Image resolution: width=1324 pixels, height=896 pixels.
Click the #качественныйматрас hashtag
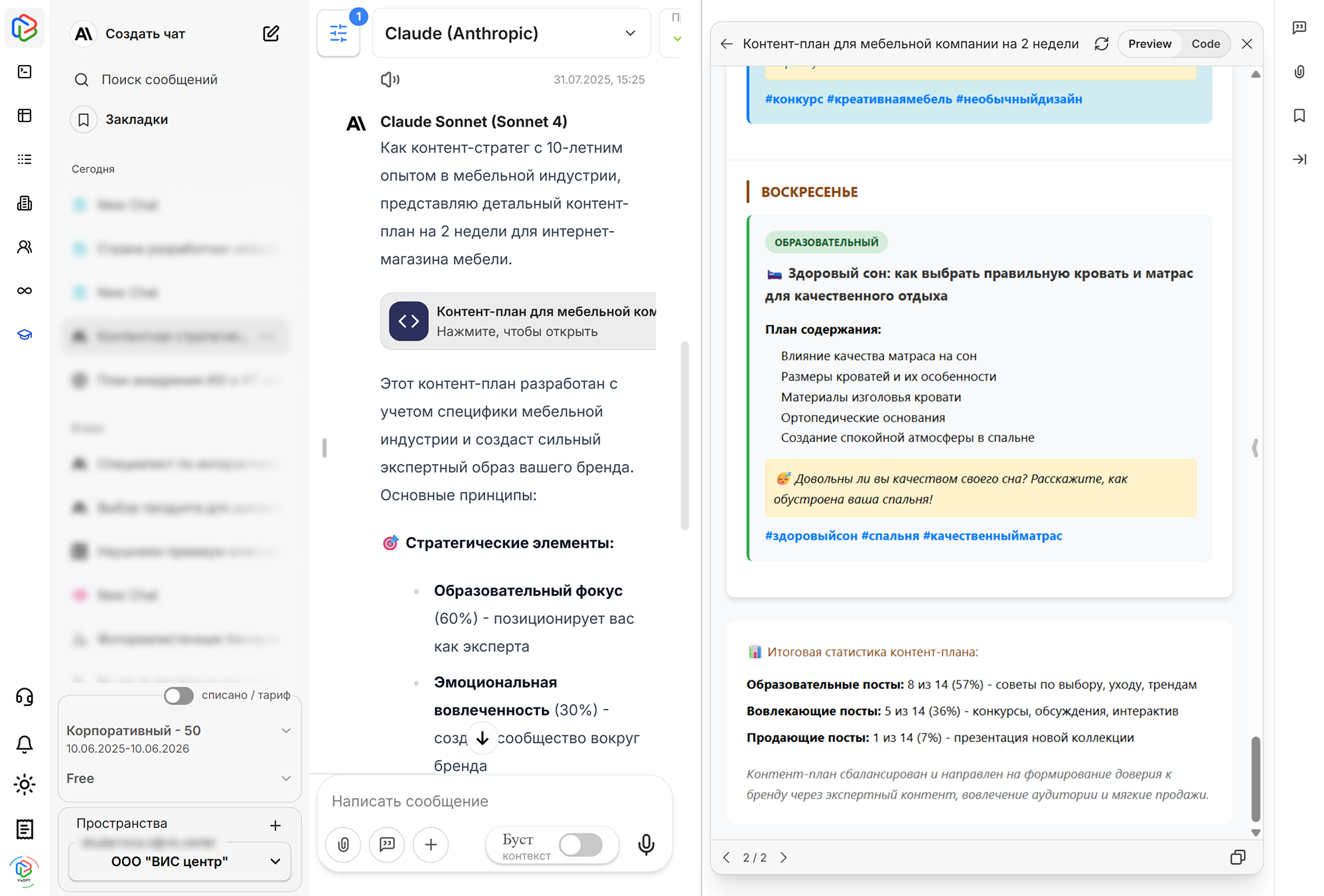point(992,536)
